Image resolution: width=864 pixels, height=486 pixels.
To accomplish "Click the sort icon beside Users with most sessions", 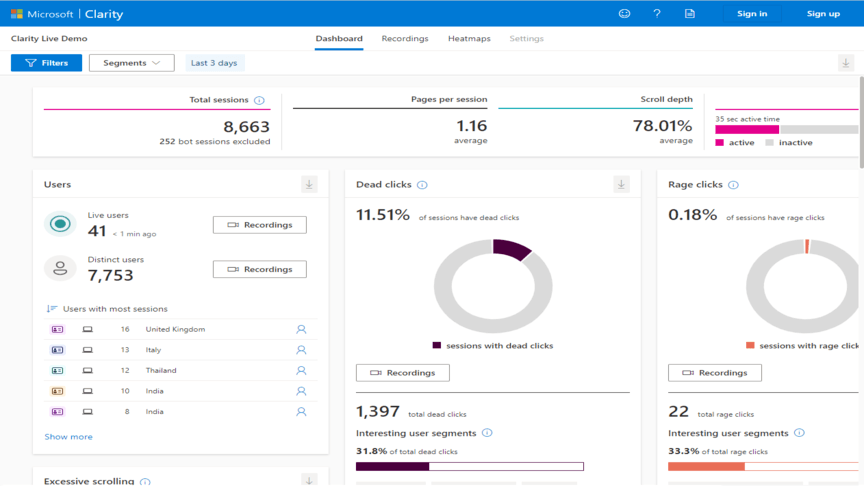I will pyautogui.click(x=52, y=309).
